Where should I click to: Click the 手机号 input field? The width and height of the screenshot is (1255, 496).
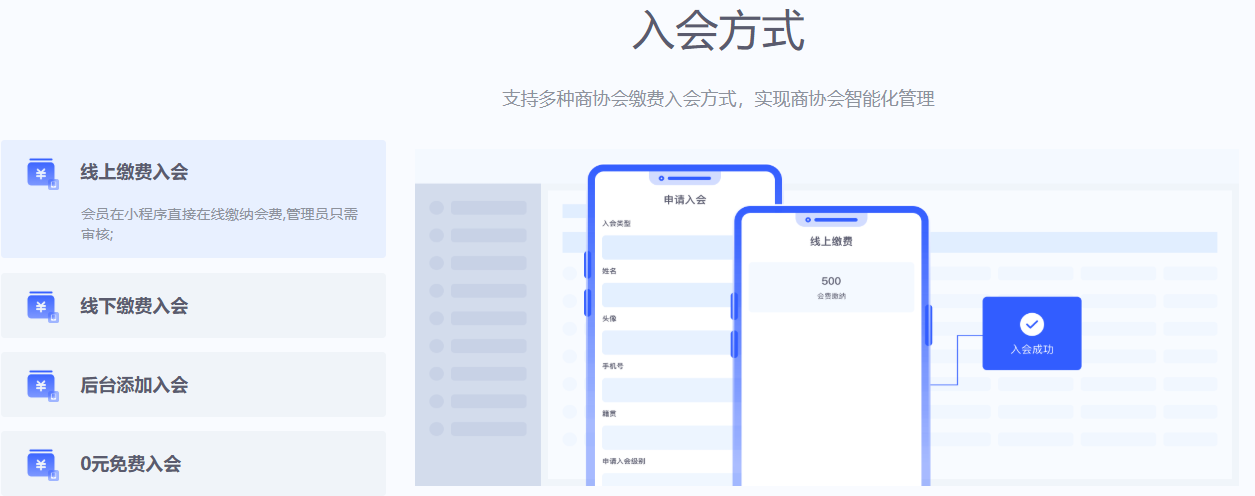point(665,390)
